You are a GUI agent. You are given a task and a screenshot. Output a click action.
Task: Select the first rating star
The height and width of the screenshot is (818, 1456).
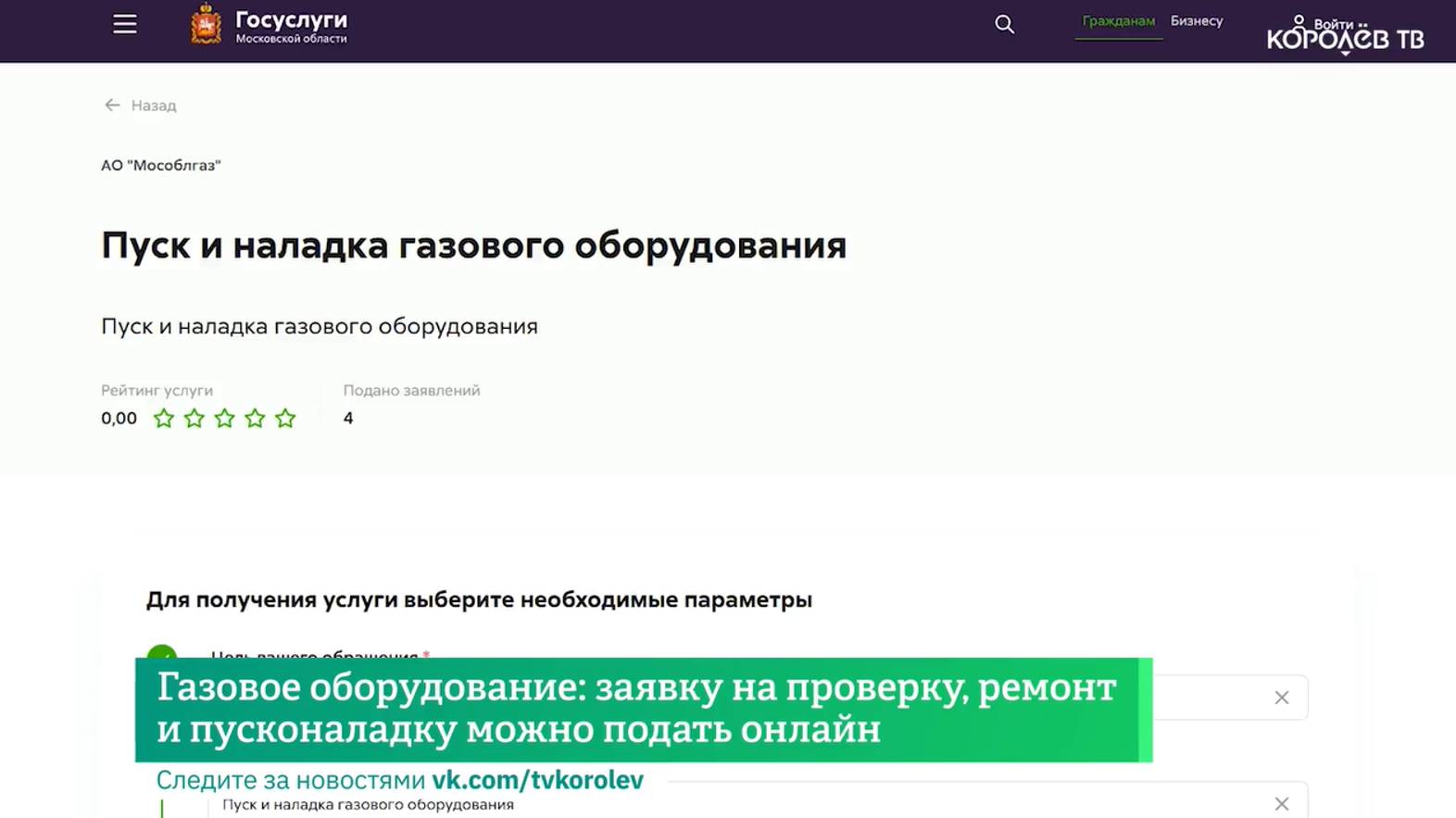pos(164,418)
